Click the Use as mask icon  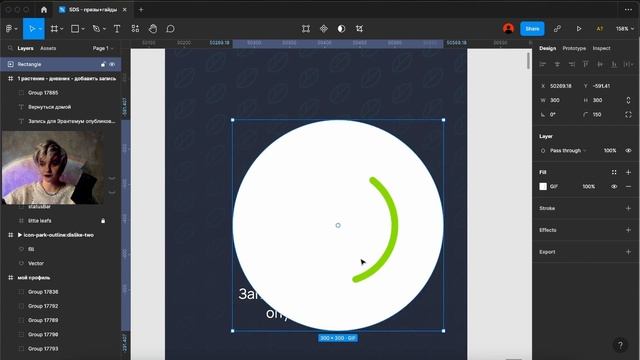coord(341,29)
